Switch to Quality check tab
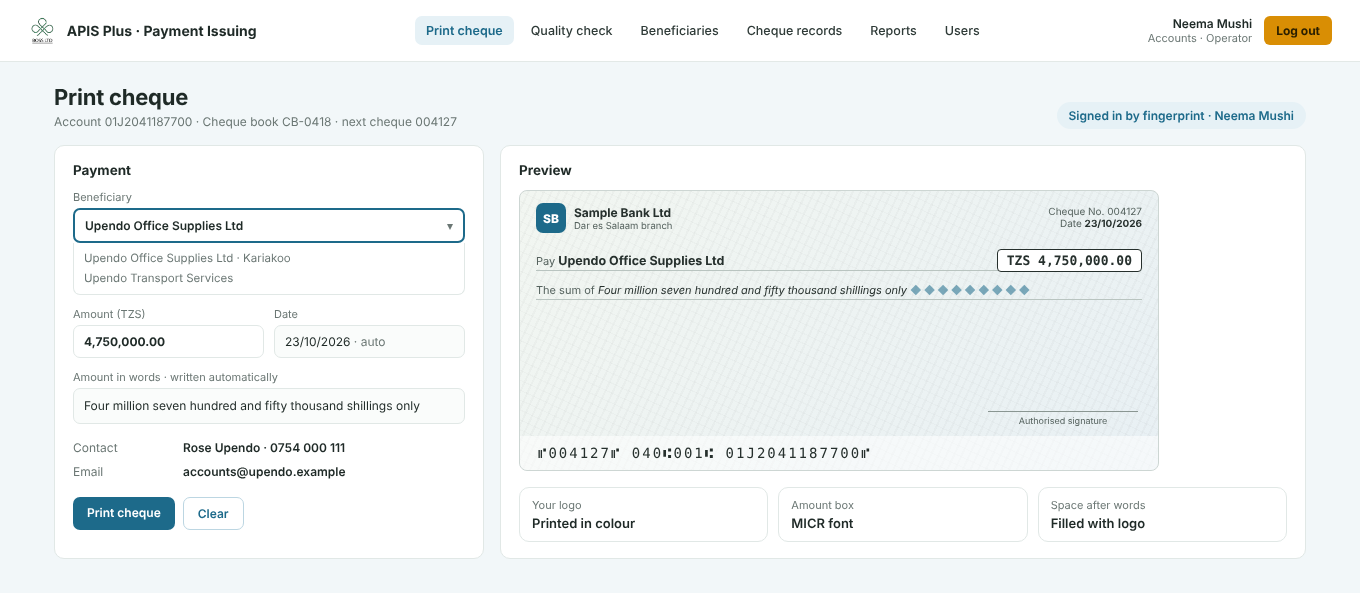The image size is (1360, 593). tap(571, 31)
